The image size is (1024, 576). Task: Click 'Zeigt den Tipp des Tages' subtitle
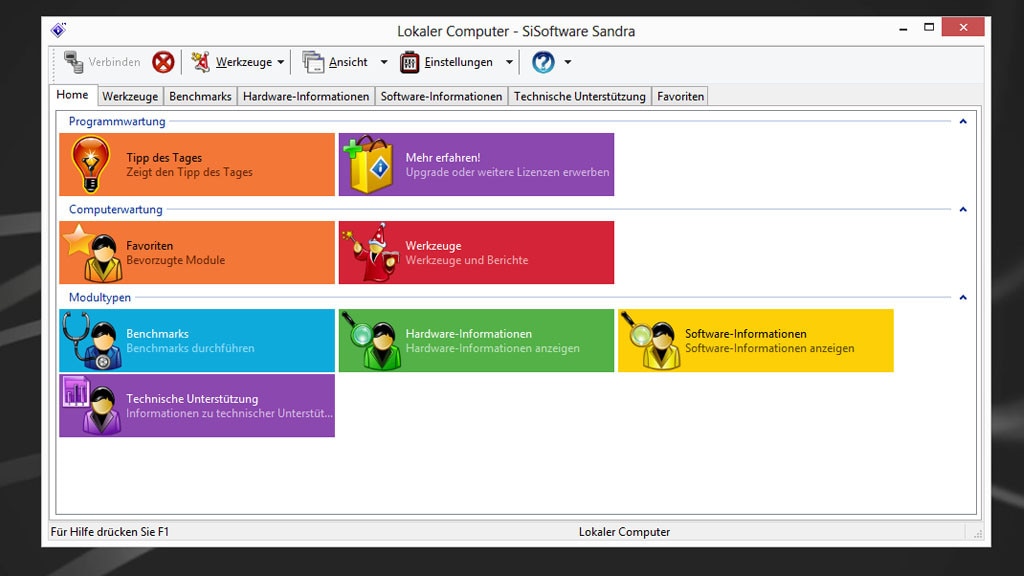click(189, 172)
